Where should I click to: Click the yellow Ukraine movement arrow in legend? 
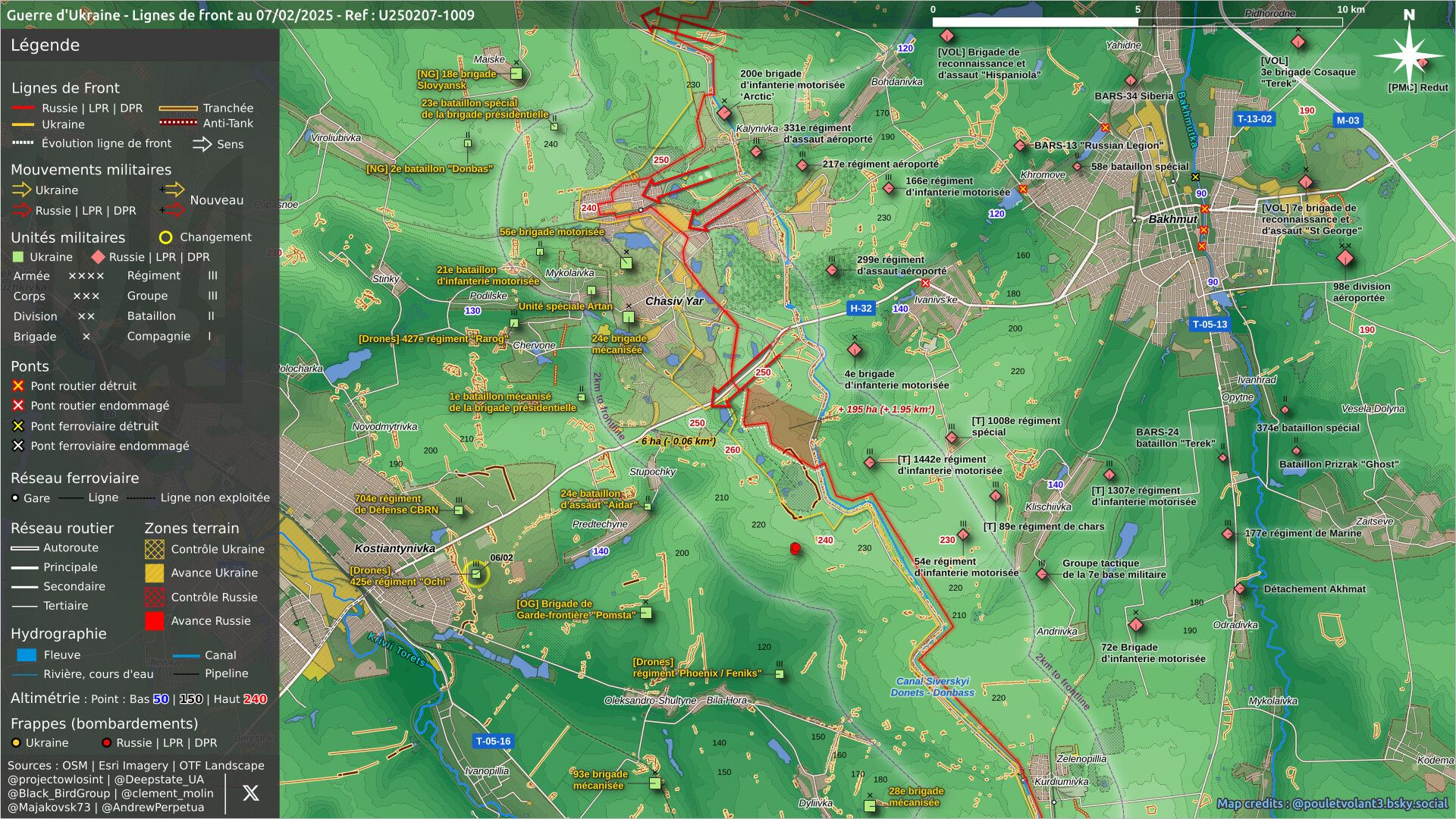tap(21, 190)
